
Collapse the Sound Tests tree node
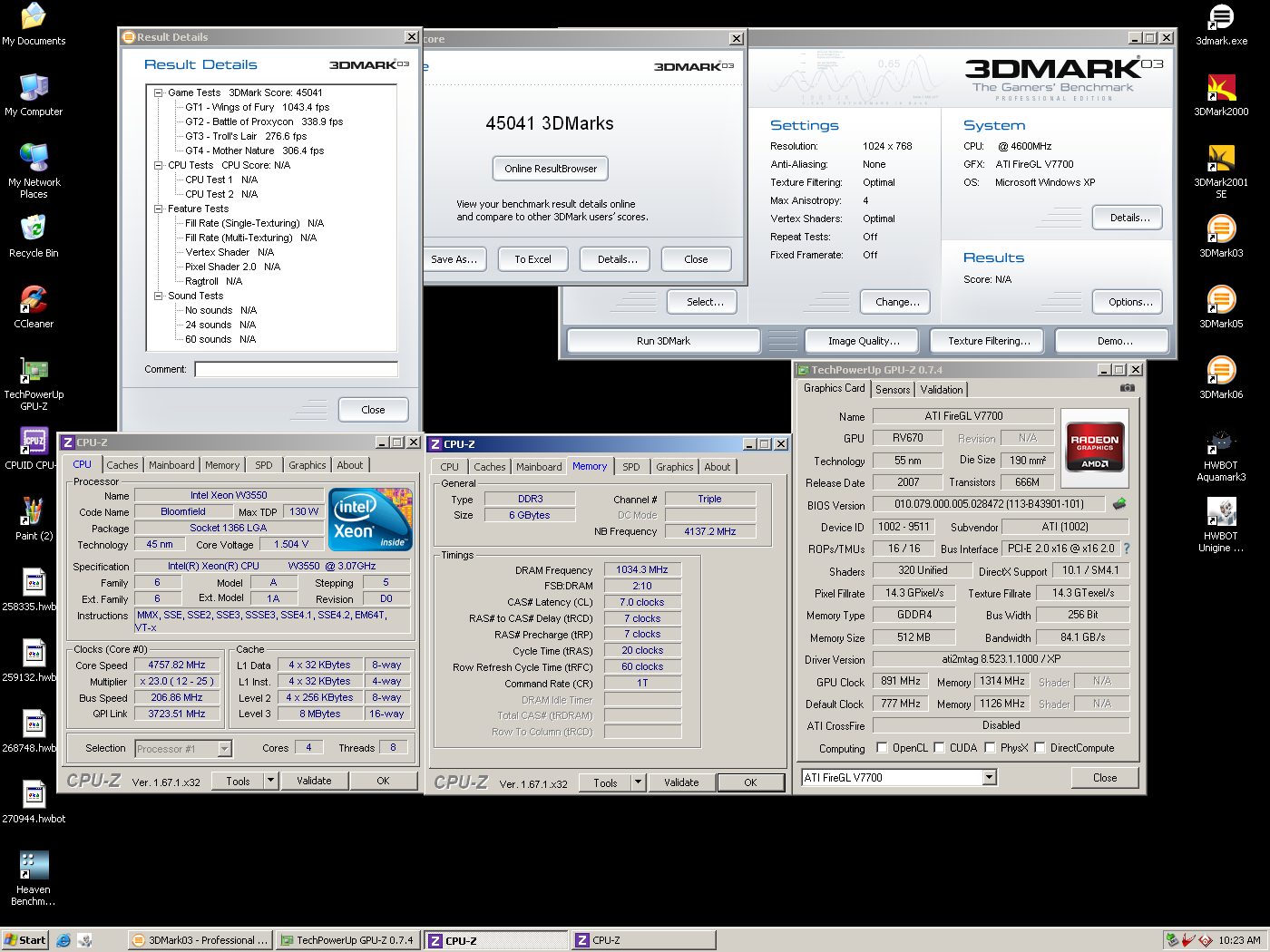(158, 296)
